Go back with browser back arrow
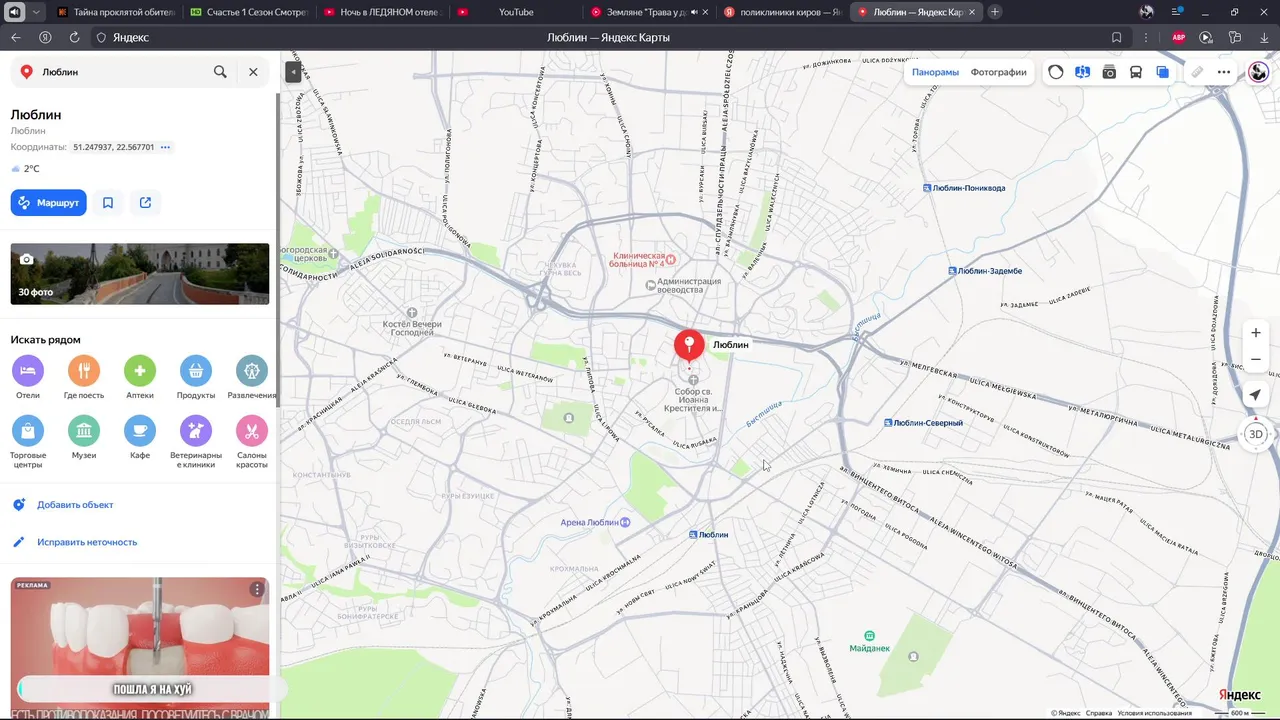1280x720 pixels. point(15,37)
